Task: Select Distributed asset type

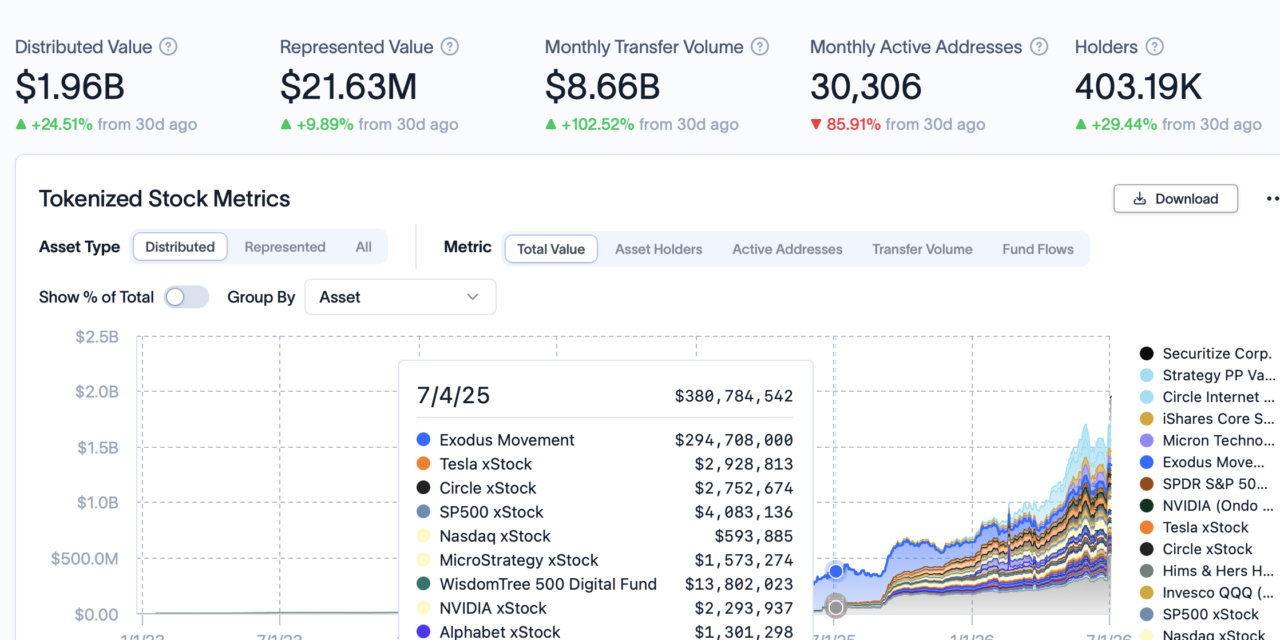Action: coord(180,247)
